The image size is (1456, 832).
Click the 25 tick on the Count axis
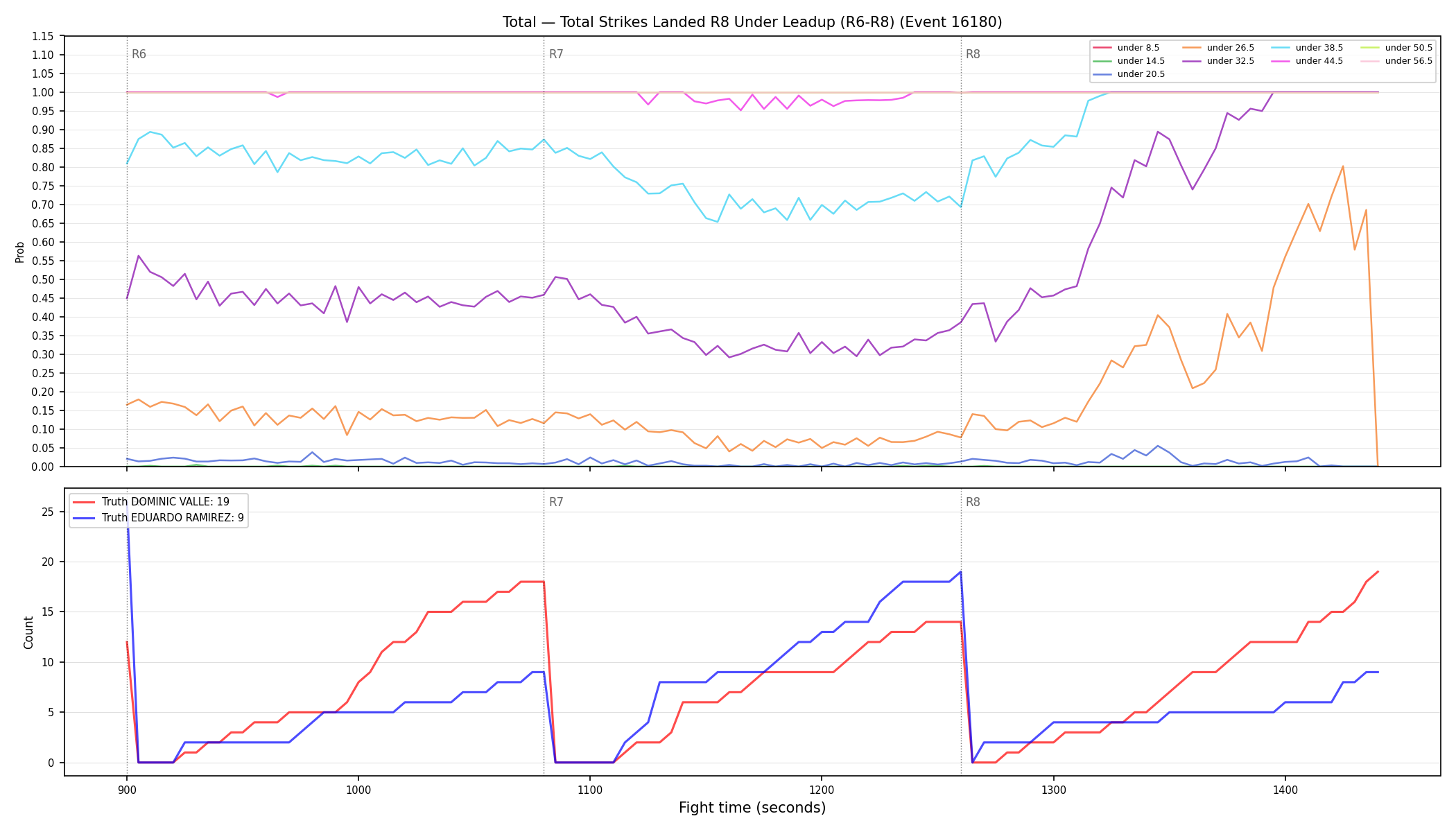[x=47, y=512]
